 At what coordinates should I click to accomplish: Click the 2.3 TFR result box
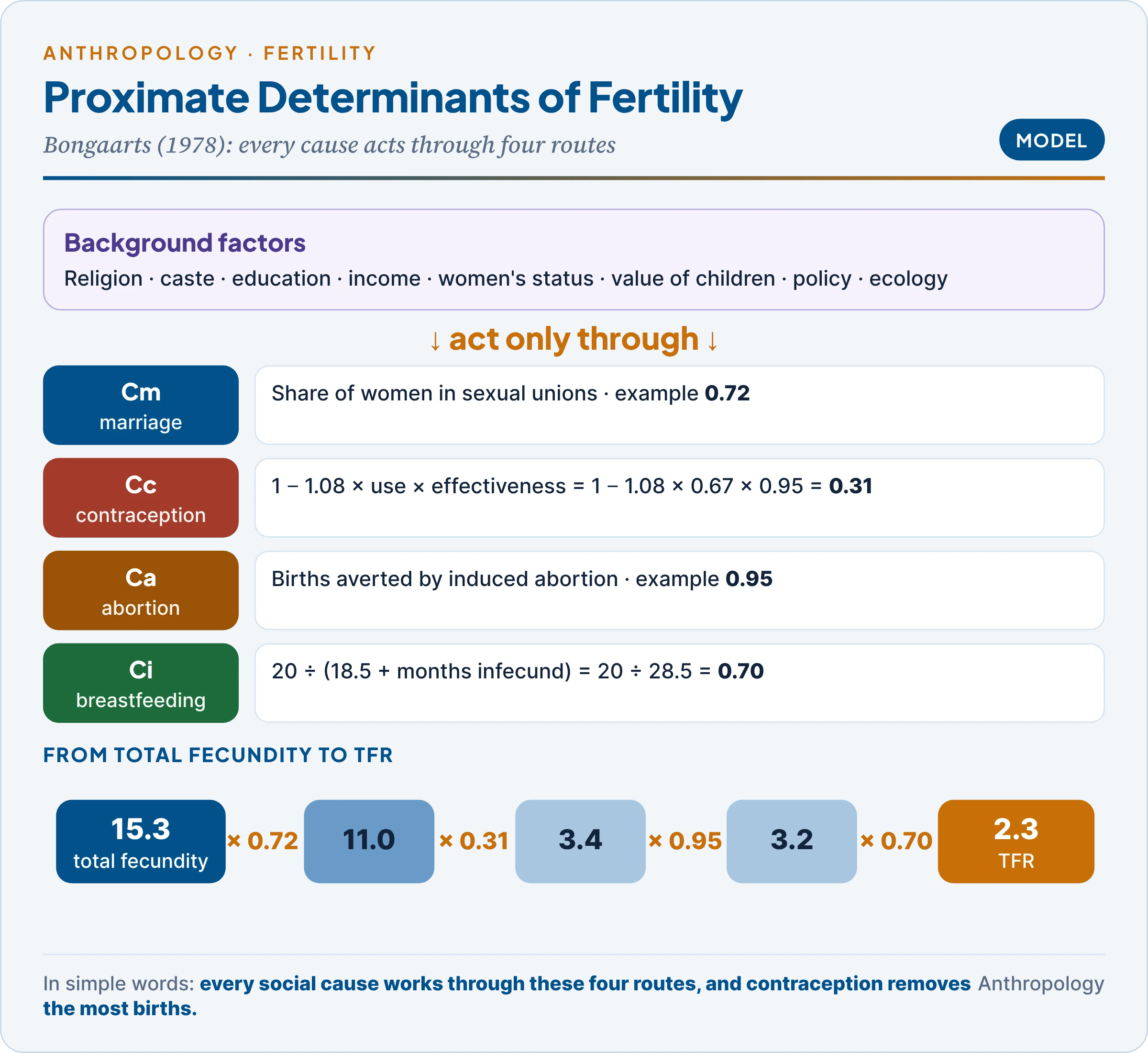pos(1016,842)
